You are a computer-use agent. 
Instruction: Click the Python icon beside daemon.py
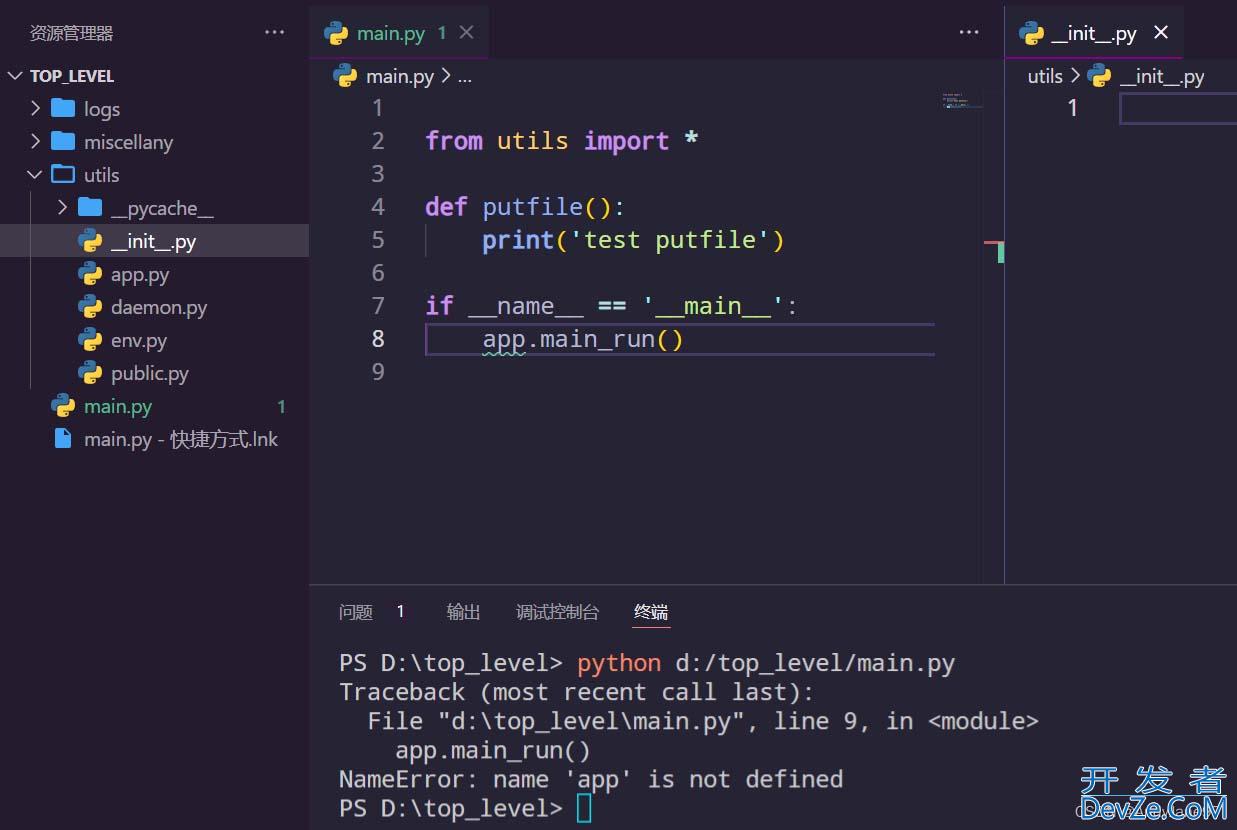point(90,307)
